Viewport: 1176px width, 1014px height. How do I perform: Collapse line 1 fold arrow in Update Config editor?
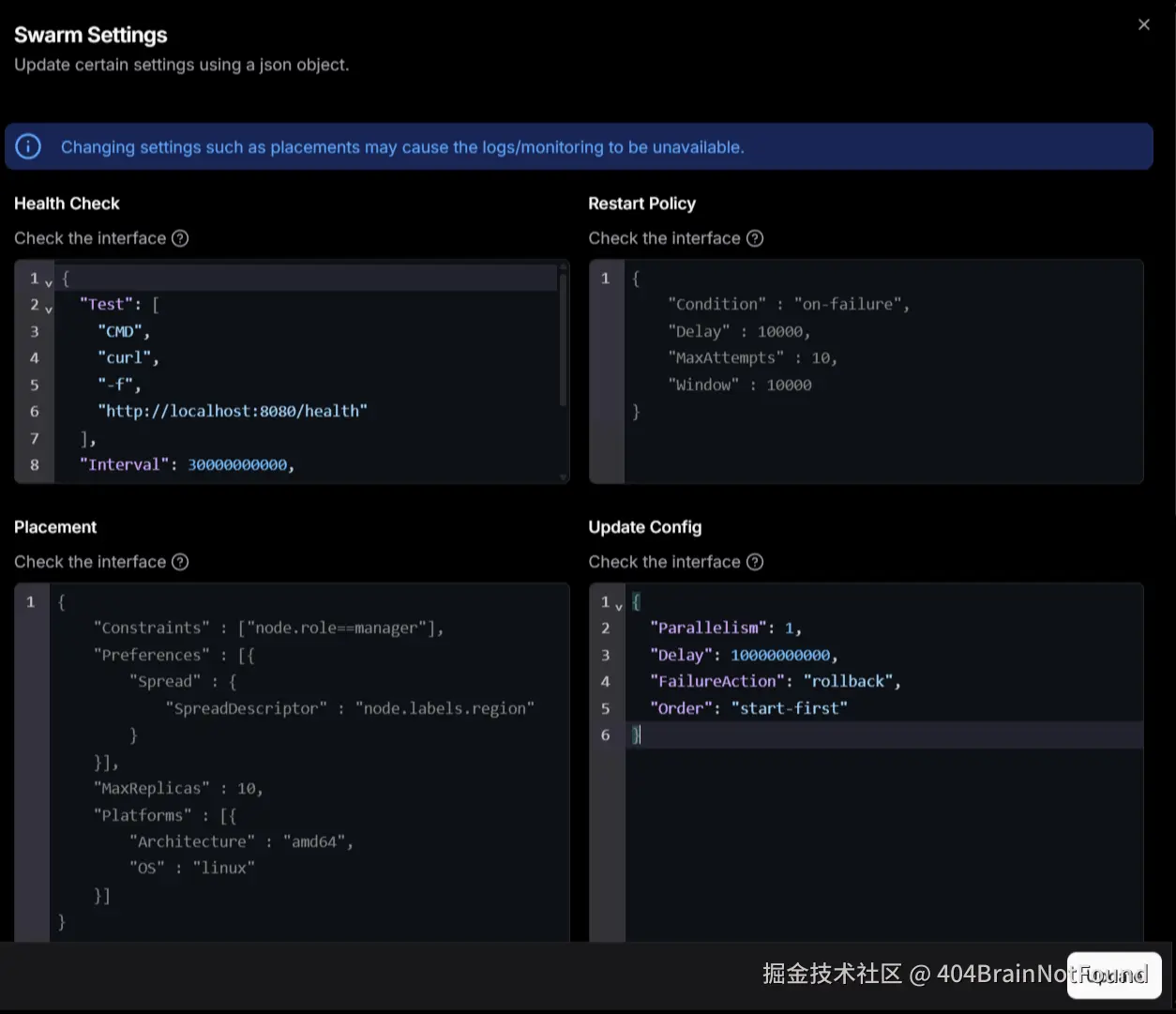(619, 605)
